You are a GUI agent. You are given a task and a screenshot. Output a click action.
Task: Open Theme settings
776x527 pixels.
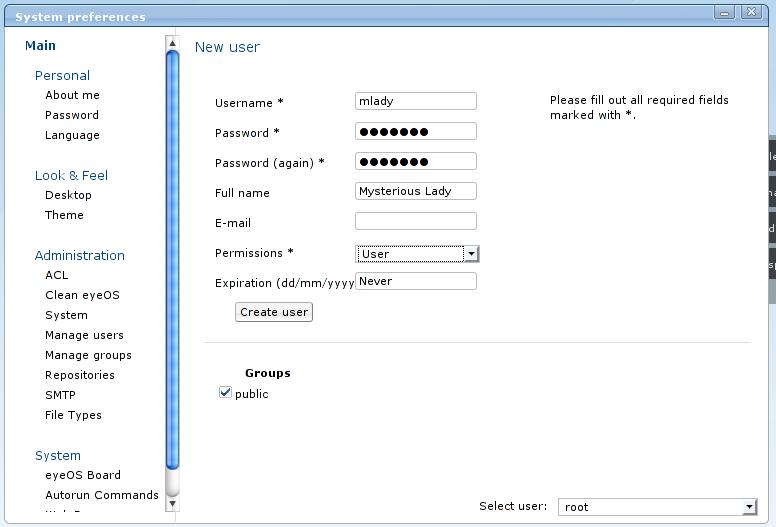pyautogui.click(x=64, y=215)
